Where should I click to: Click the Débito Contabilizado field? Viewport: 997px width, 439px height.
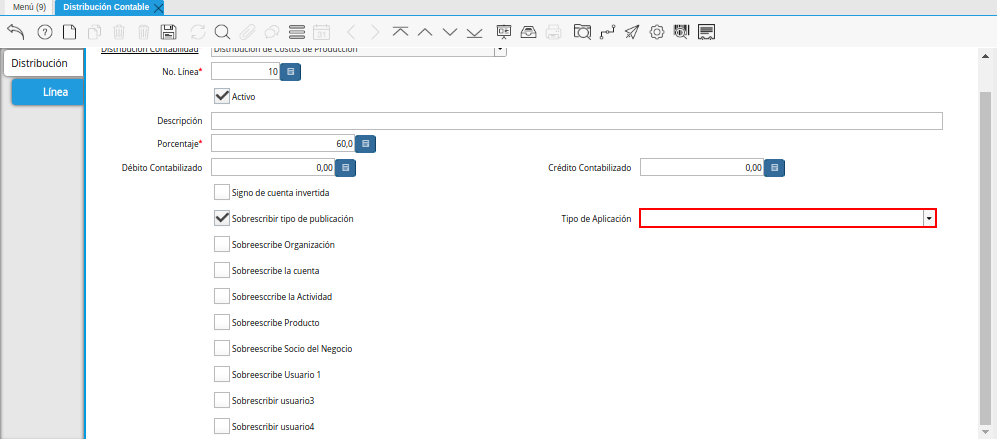pos(273,168)
